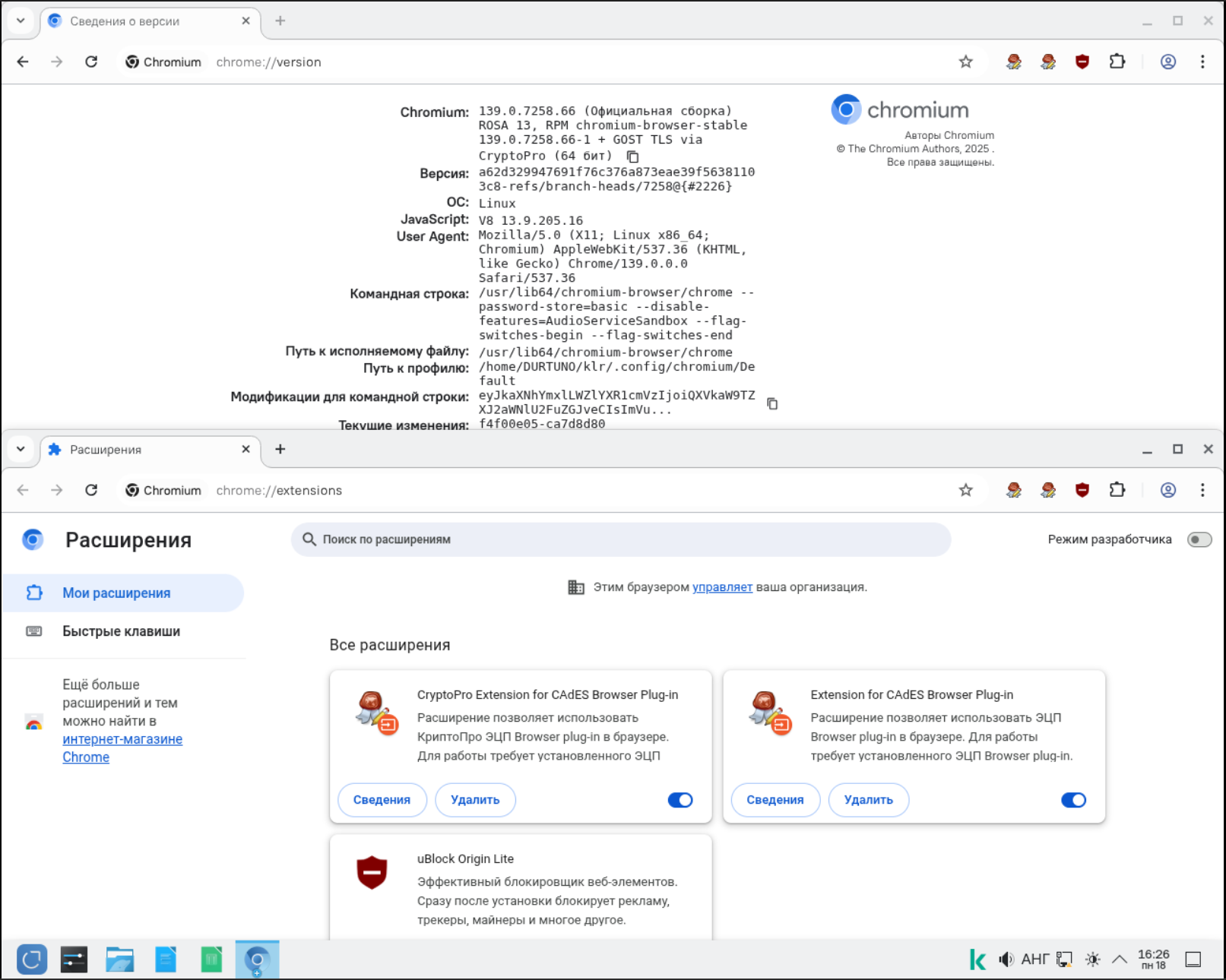Open the clock showing 16:26
The height and width of the screenshot is (980, 1226).
pos(1153,959)
